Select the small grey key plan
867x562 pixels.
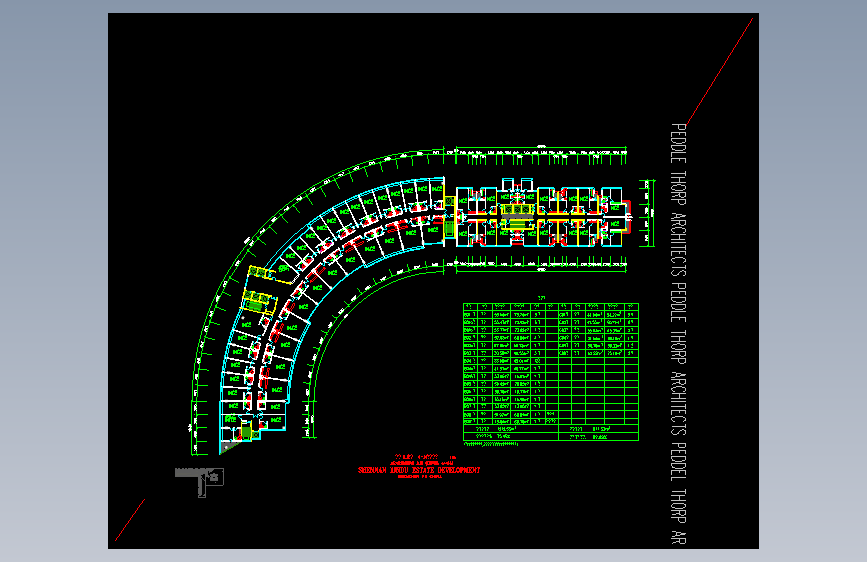(x=200, y=482)
